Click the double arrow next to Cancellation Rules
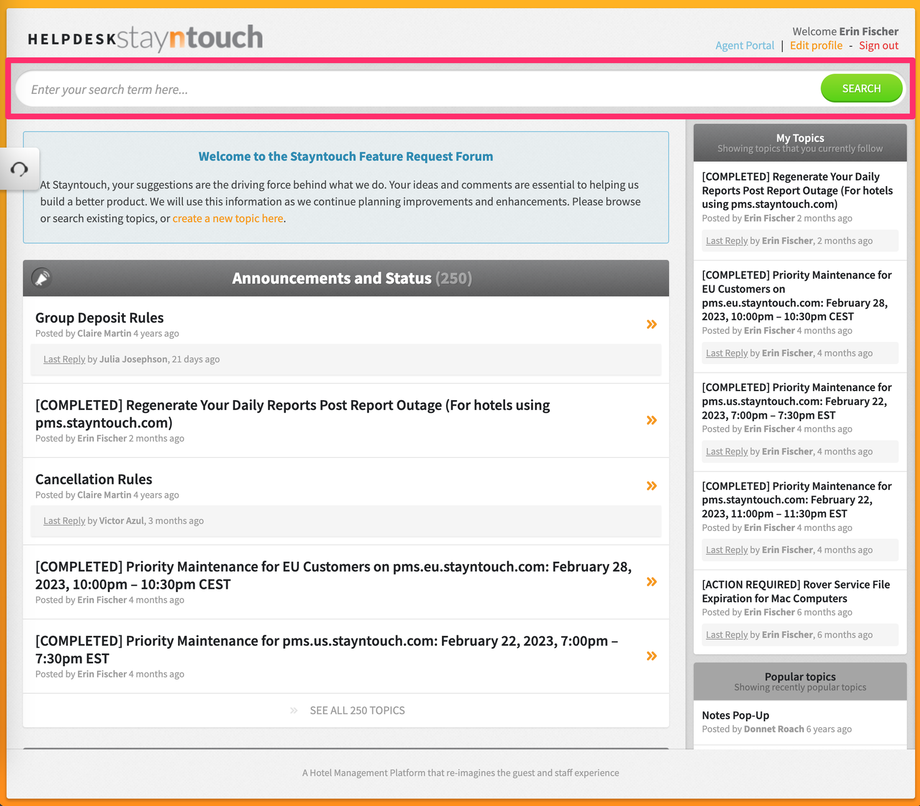 point(651,486)
